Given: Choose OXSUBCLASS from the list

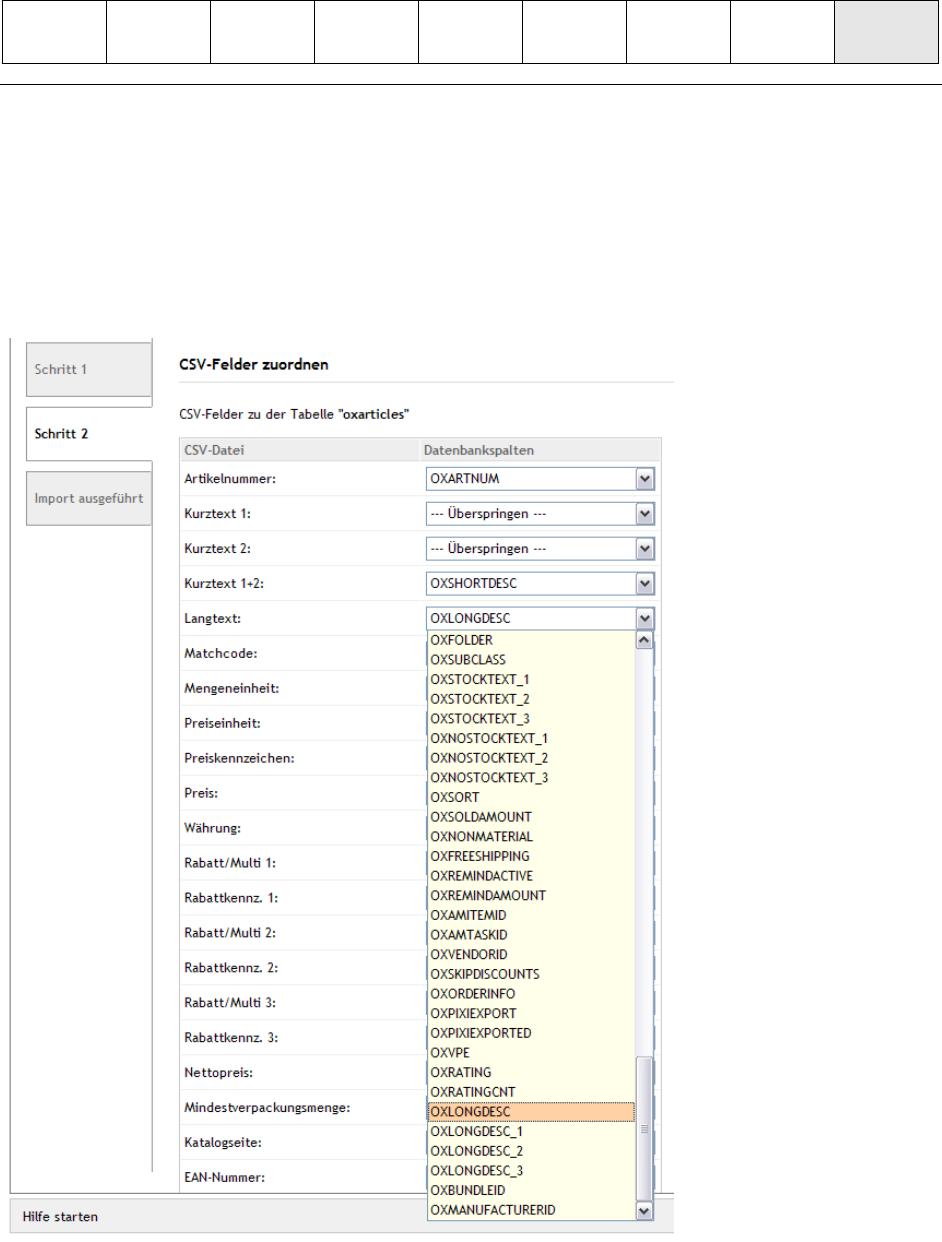Looking at the screenshot, I should pos(531,660).
